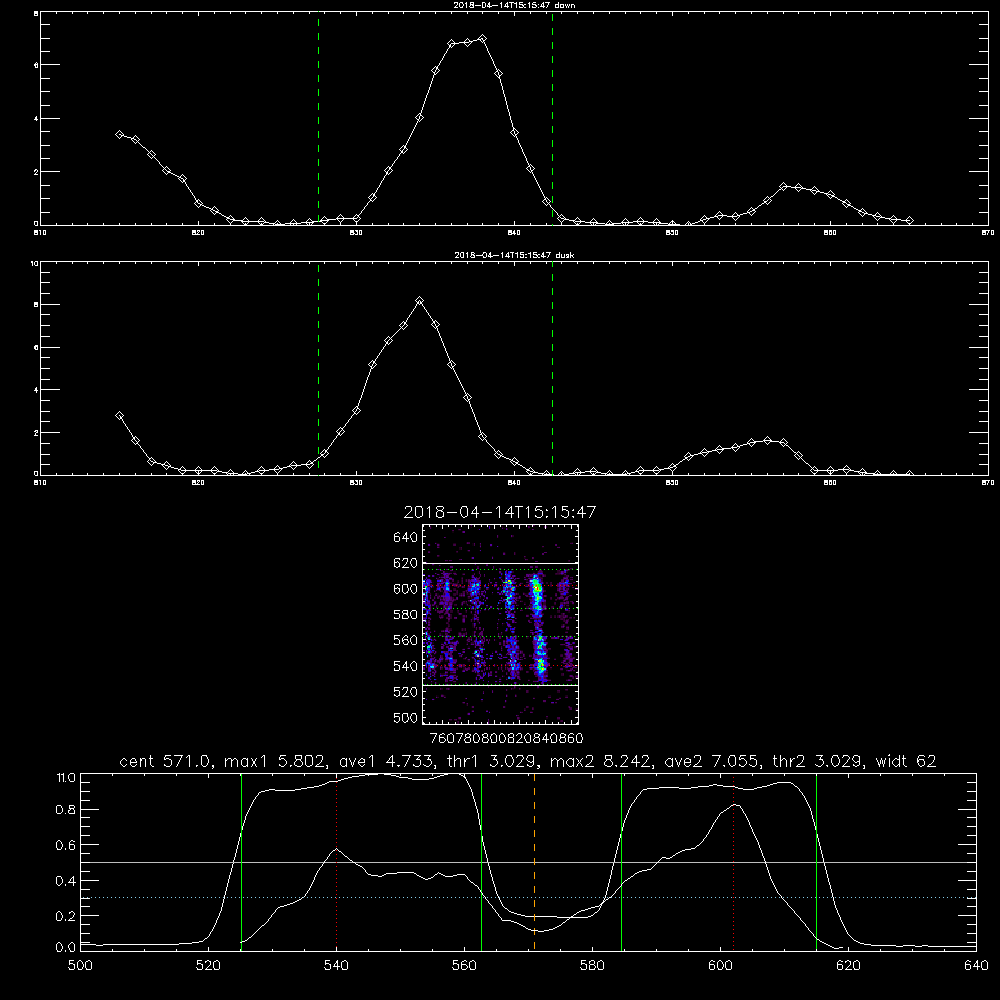This screenshot has width=1000, height=1000.
Task: Click the secondary peak diamond near 857 in dawn plot
Action: [x=783, y=186]
